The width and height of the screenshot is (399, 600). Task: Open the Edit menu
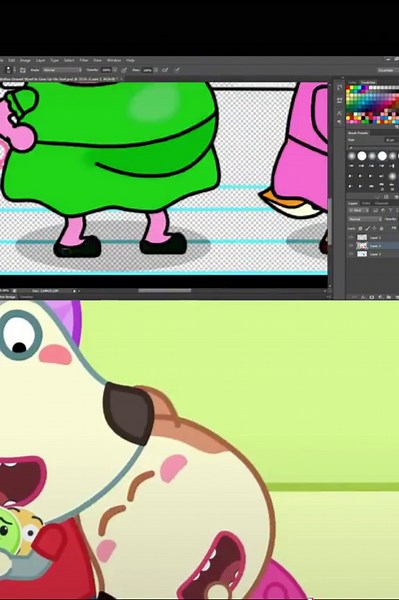(12, 60)
